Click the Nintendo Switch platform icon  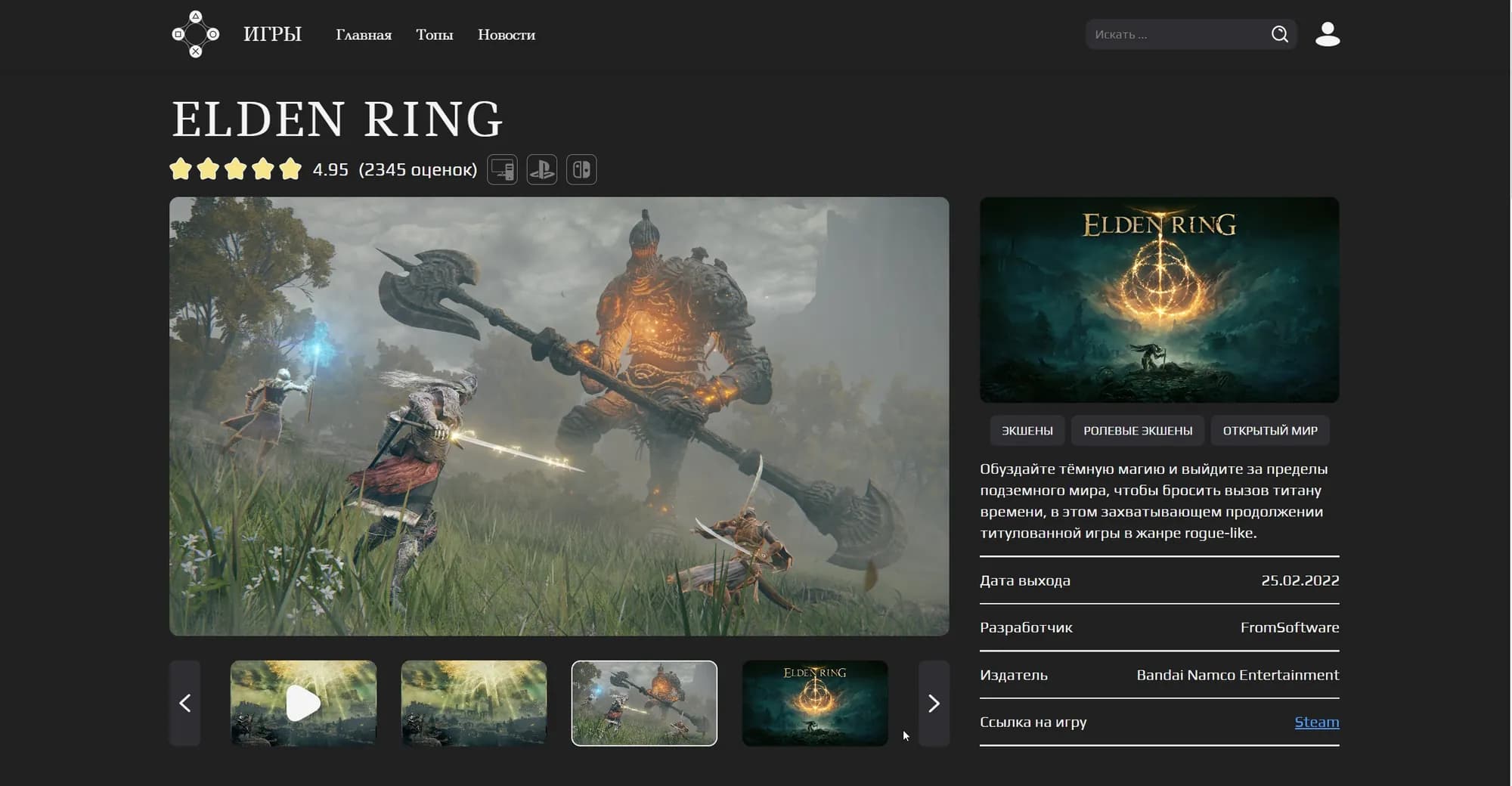point(581,169)
